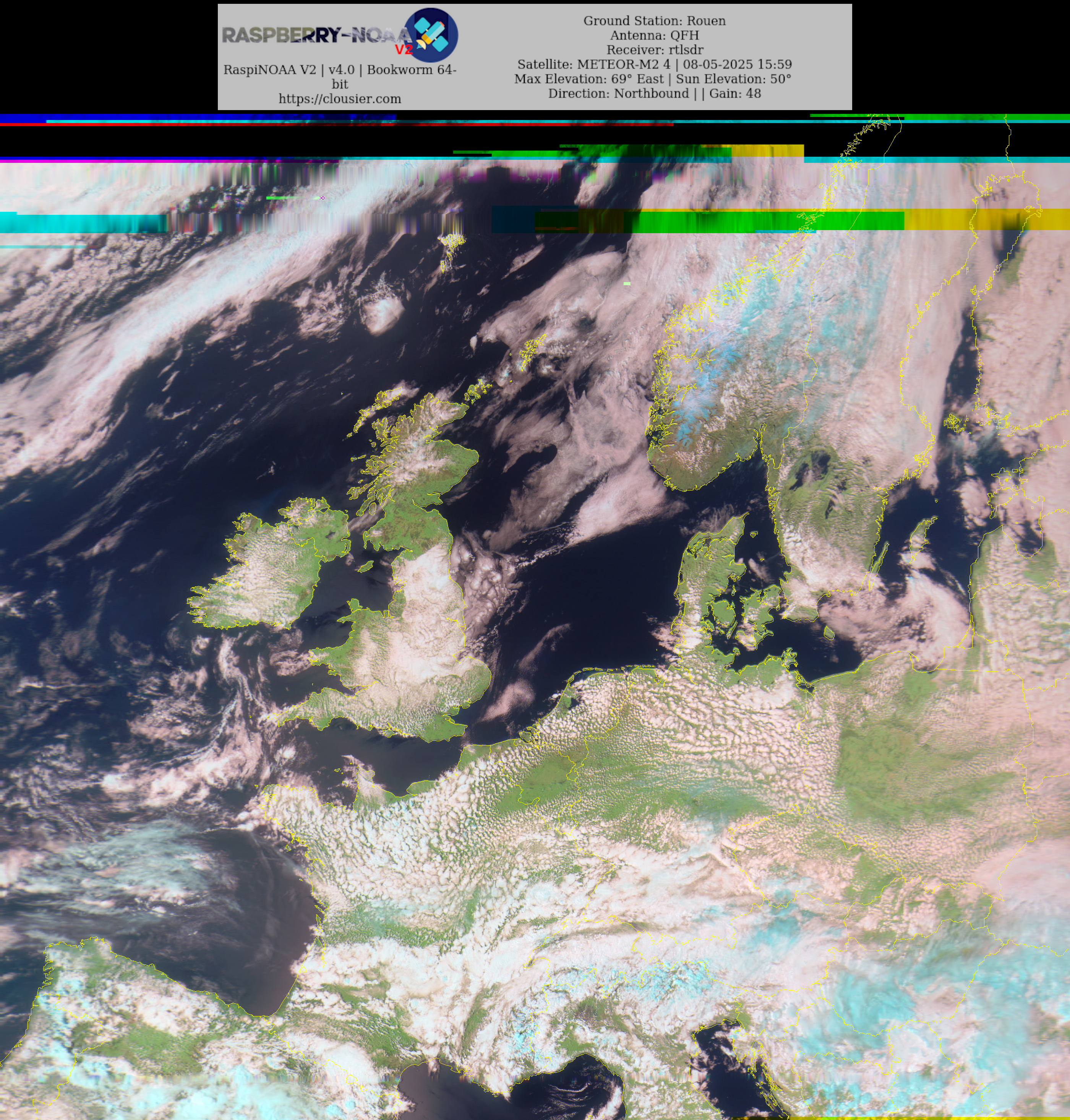Click the "RaspiNOAA V2 | v4.0 | Bookworm" version text

coord(340,77)
